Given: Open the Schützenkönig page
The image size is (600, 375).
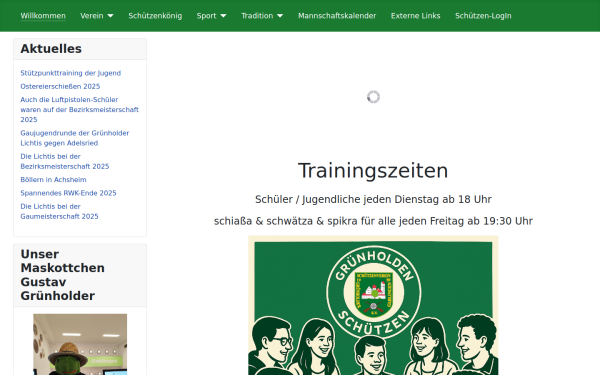Looking at the screenshot, I should point(155,16).
